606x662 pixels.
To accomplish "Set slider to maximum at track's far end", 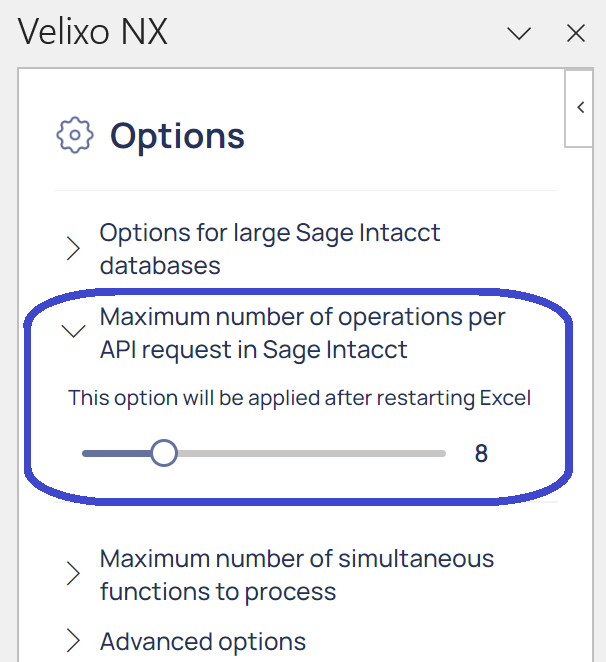I will (x=443, y=453).
